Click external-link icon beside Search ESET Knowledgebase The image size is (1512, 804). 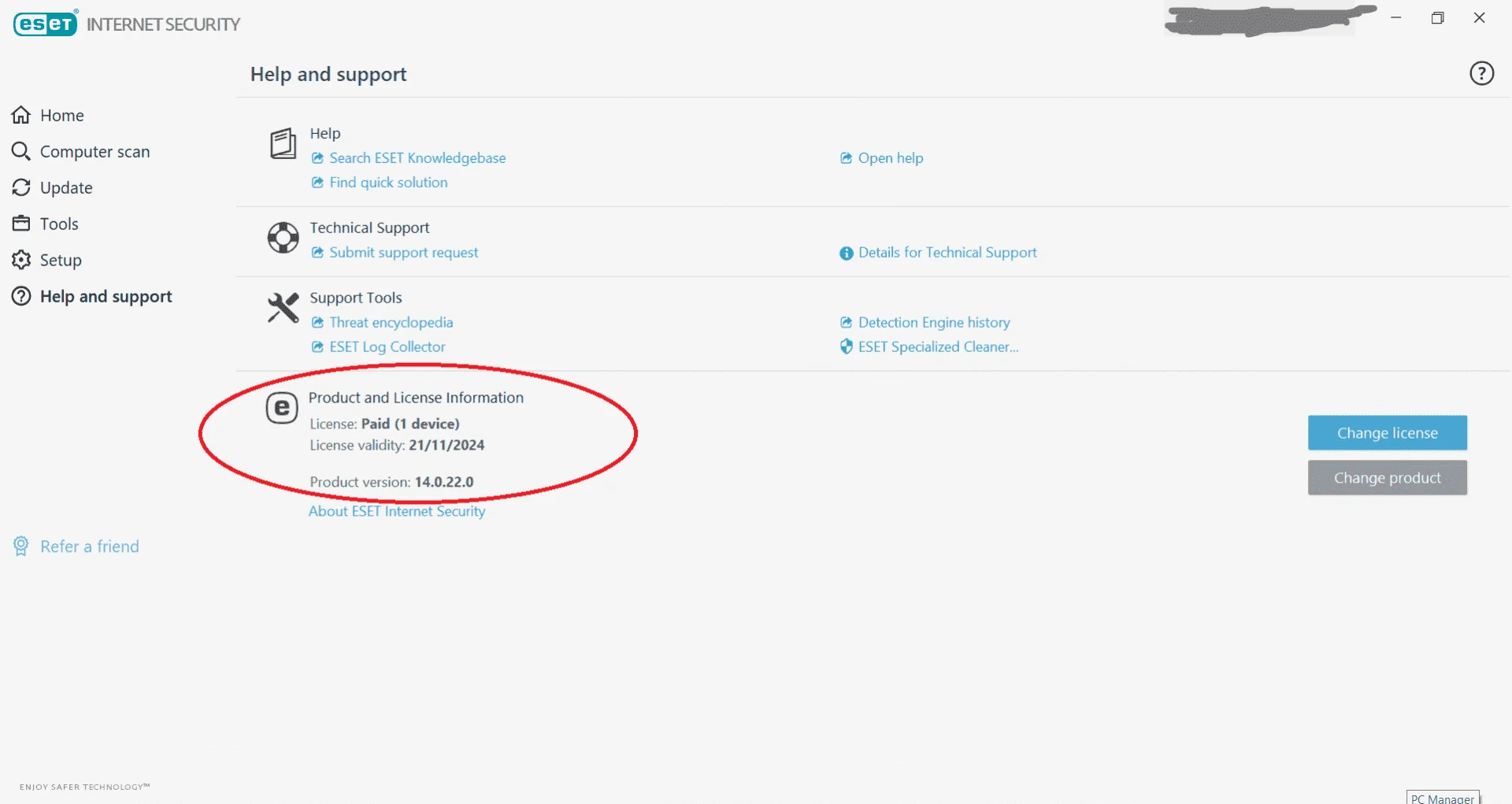(x=317, y=158)
